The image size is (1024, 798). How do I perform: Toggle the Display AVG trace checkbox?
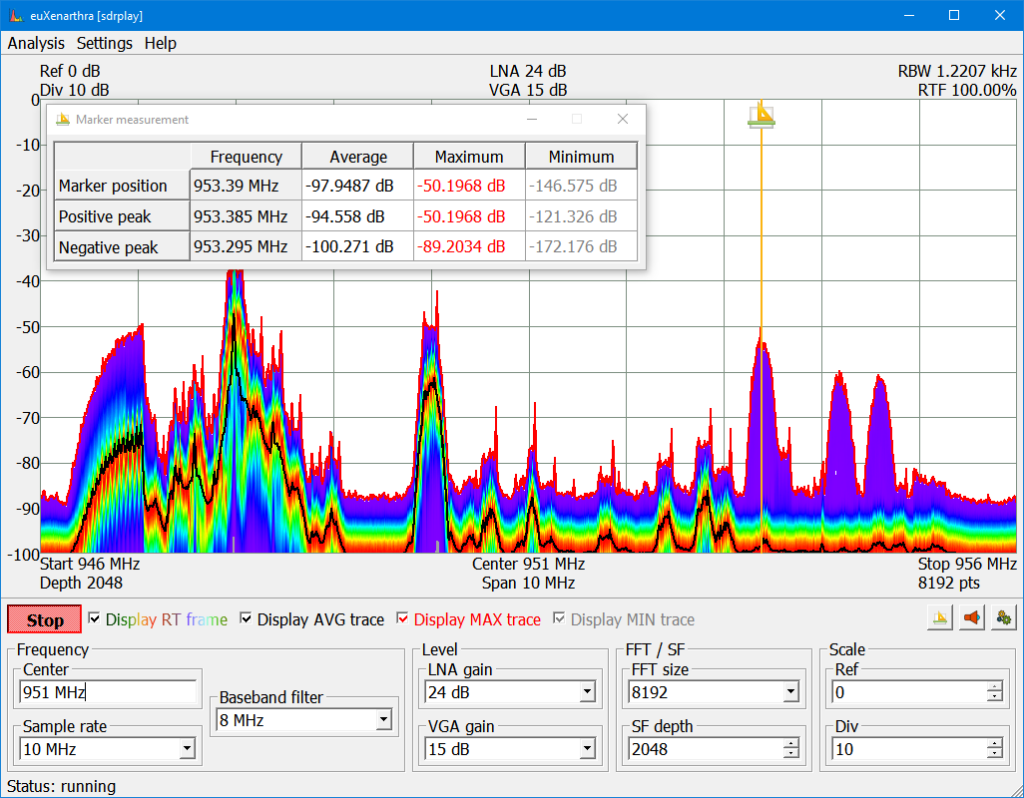[x=246, y=618]
